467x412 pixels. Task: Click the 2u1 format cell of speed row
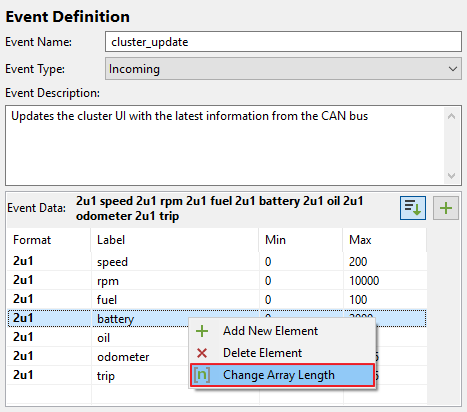coord(49,261)
